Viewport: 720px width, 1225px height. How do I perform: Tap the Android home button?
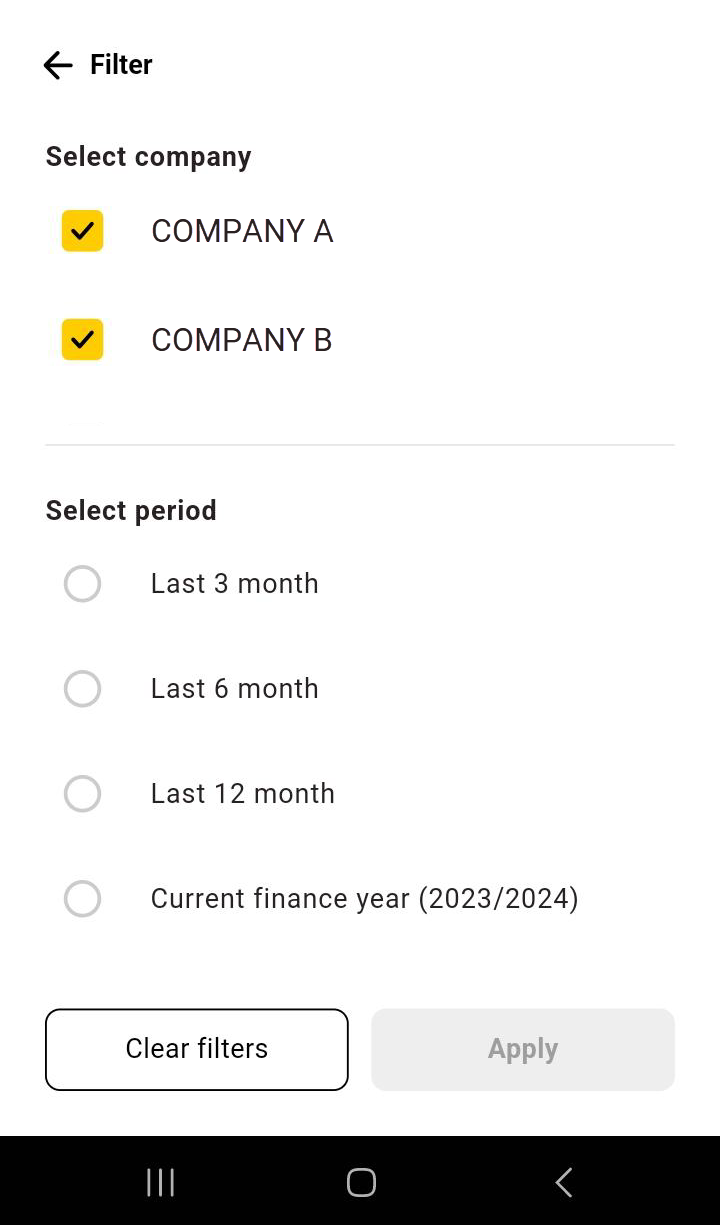click(x=361, y=1181)
